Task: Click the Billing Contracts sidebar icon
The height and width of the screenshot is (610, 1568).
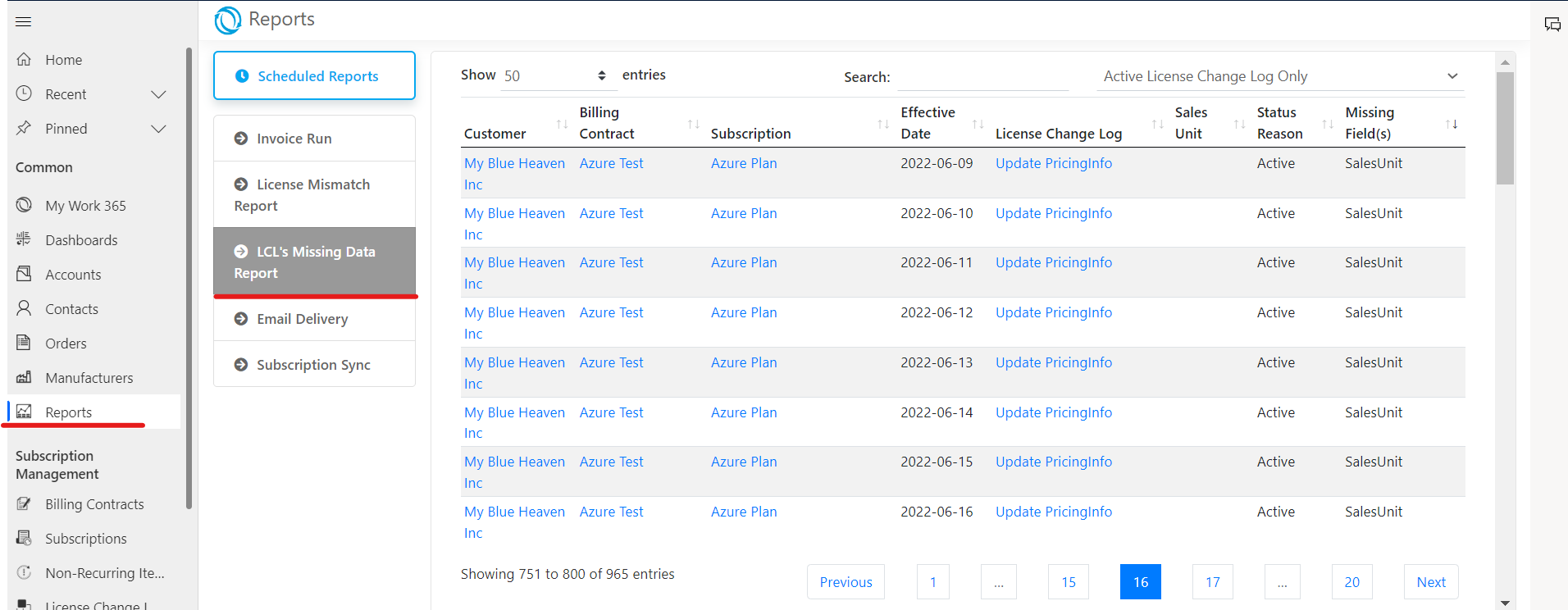Action: coord(24,503)
